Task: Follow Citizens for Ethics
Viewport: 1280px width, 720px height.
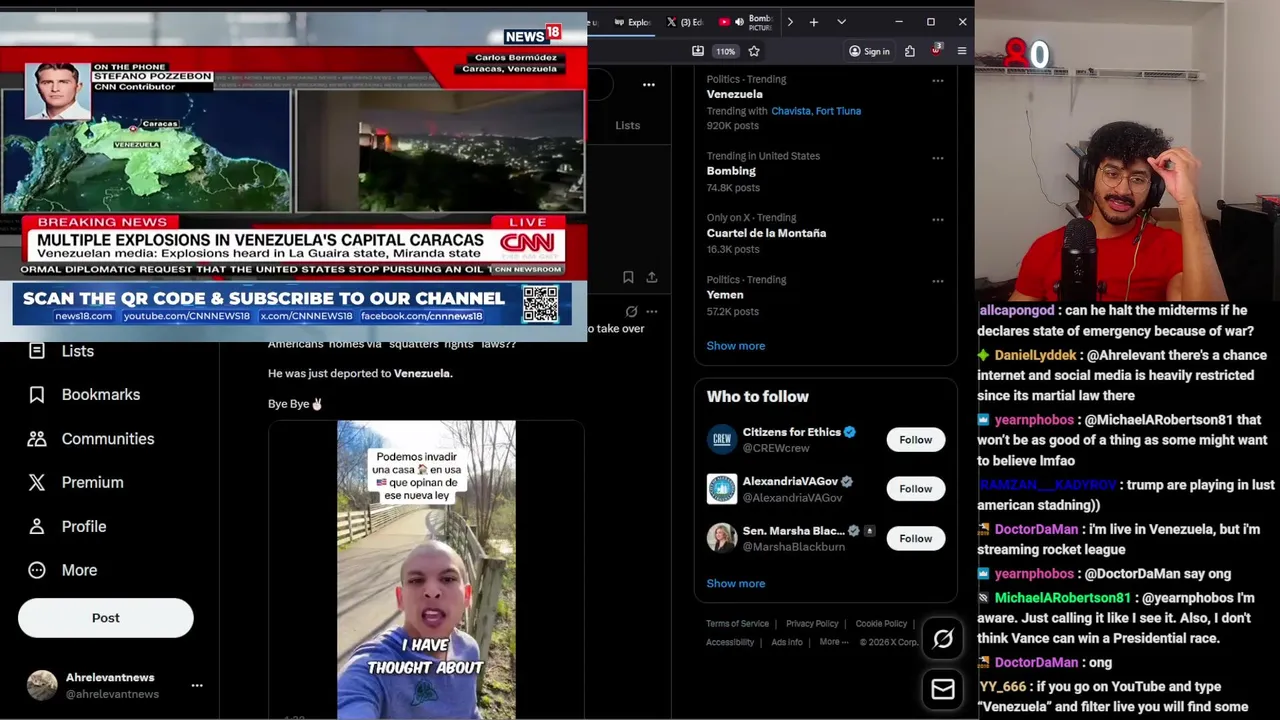Action: [x=915, y=440]
